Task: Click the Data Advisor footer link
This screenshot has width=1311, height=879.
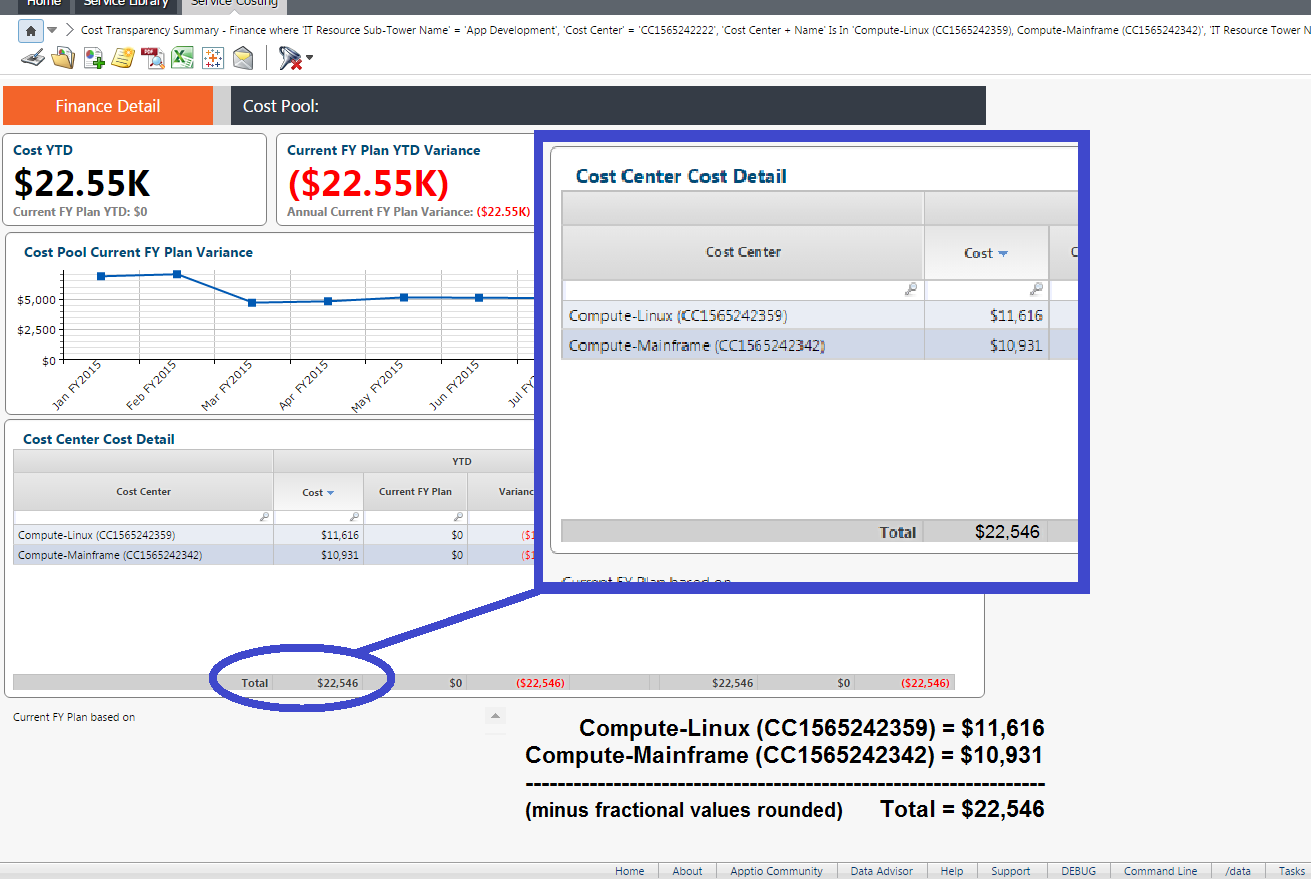Action: (x=881, y=871)
